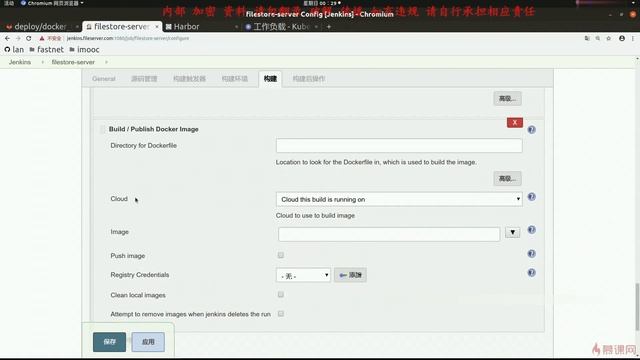
Task: Open a new browser tab with plus
Action: pos(329,27)
